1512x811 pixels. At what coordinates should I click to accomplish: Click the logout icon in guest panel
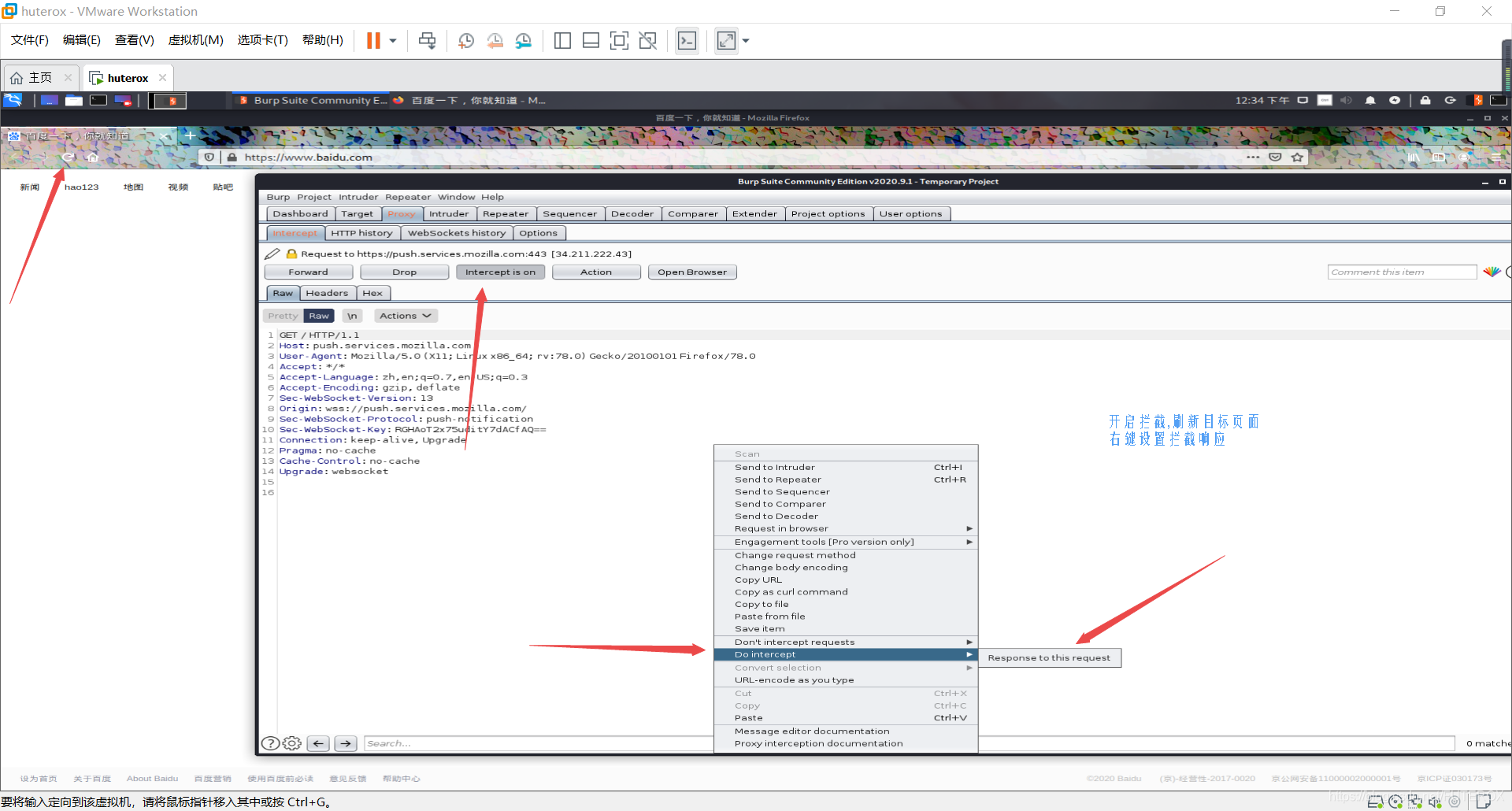coord(1450,100)
